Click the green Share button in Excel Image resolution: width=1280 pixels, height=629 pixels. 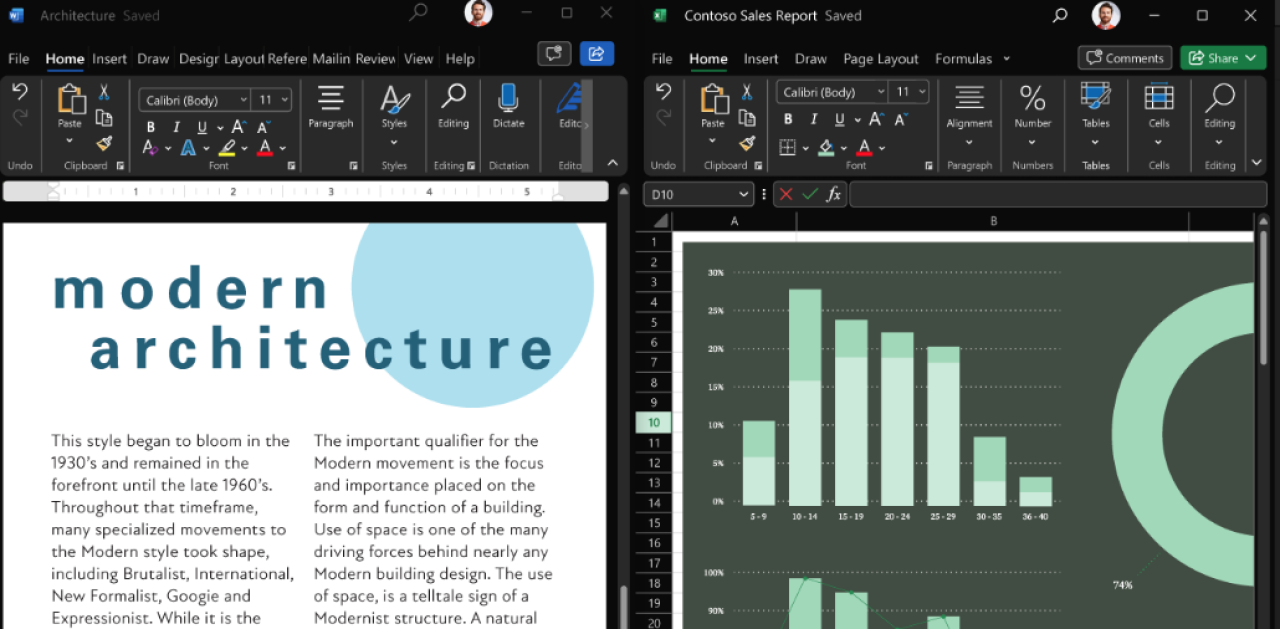1222,57
